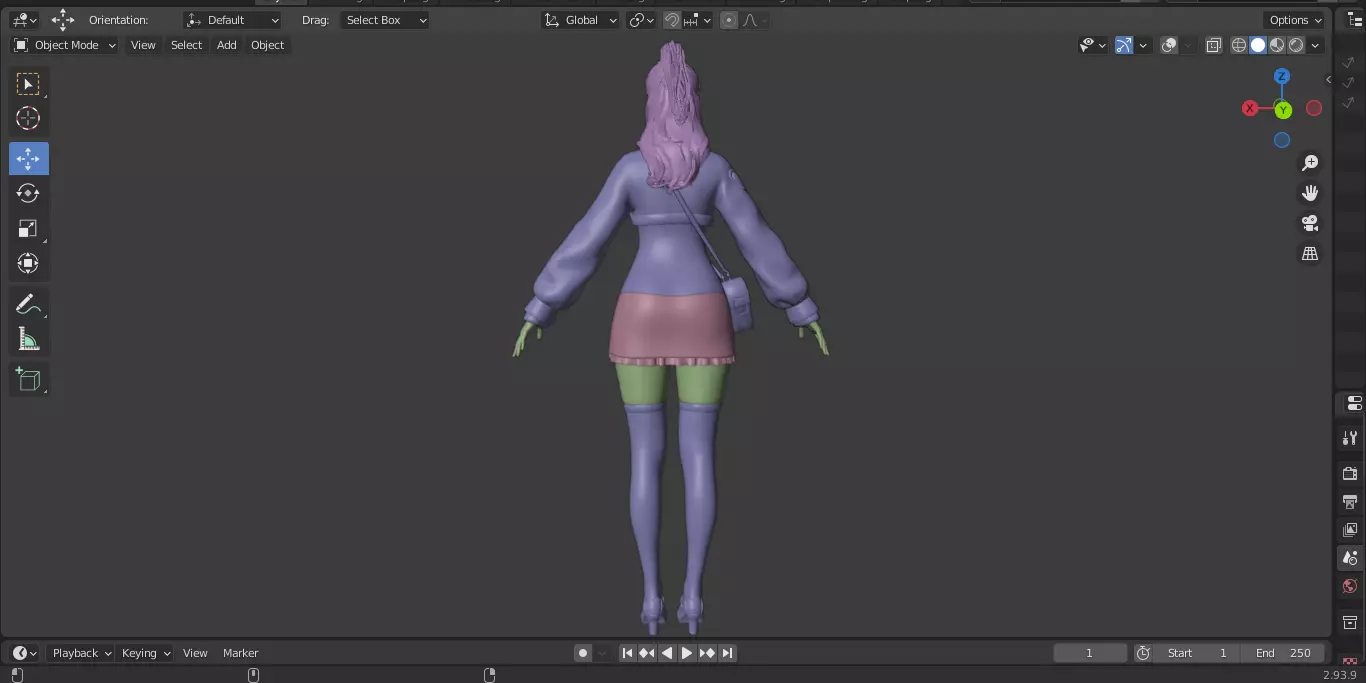Toggle viewport overlays button

(x=1169, y=45)
